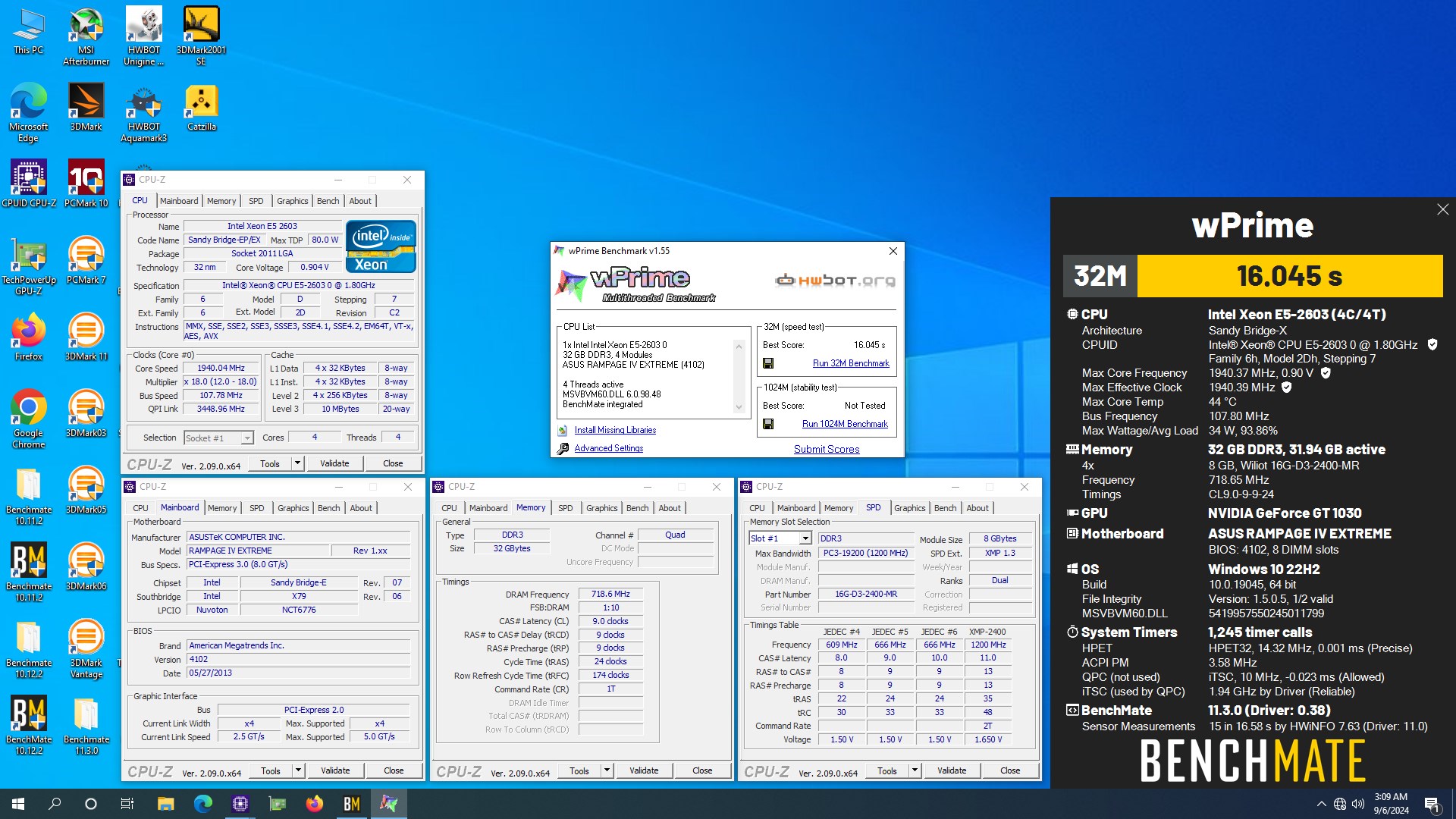The width and height of the screenshot is (1456, 819).
Task: Click the 16.045 s score banner in BenchMate
Action: coord(1289,275)
